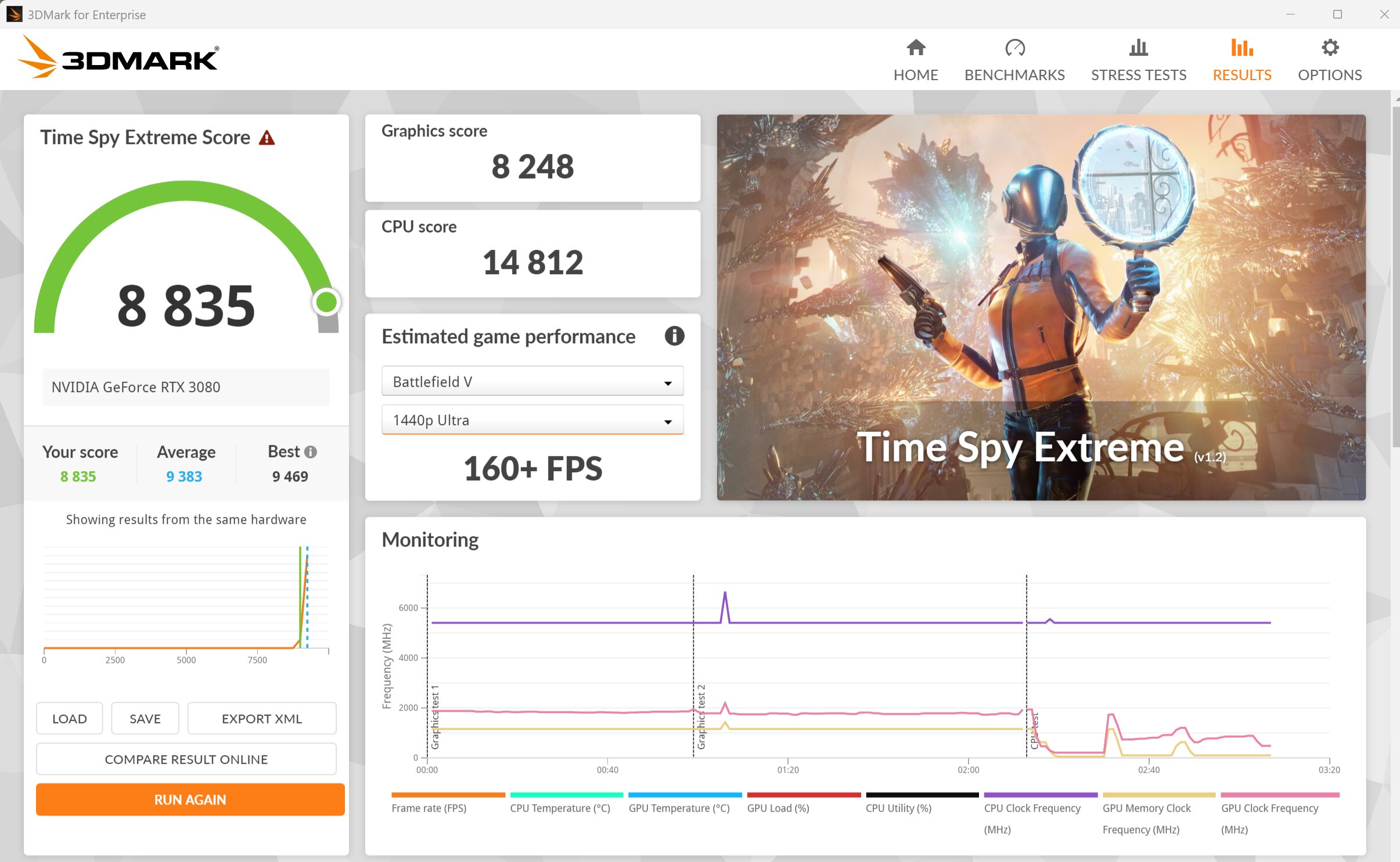Switch to the BENCHMARKS tab
Viewport: 1400px width, 862px height.
point(1014,75)
